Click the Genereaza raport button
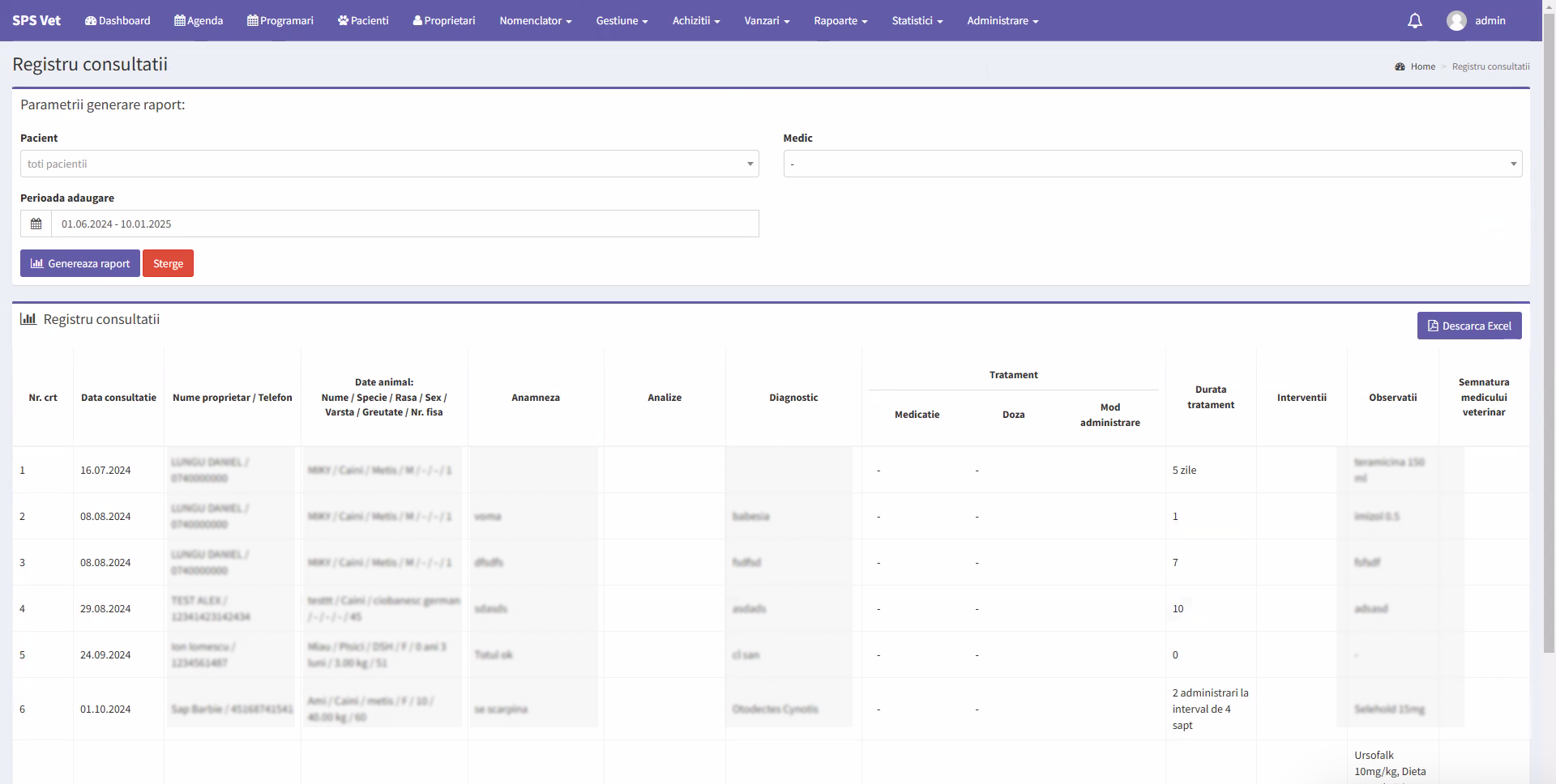Image resolution: width=1556 pixels, height=784 pixels. [79, 263]
